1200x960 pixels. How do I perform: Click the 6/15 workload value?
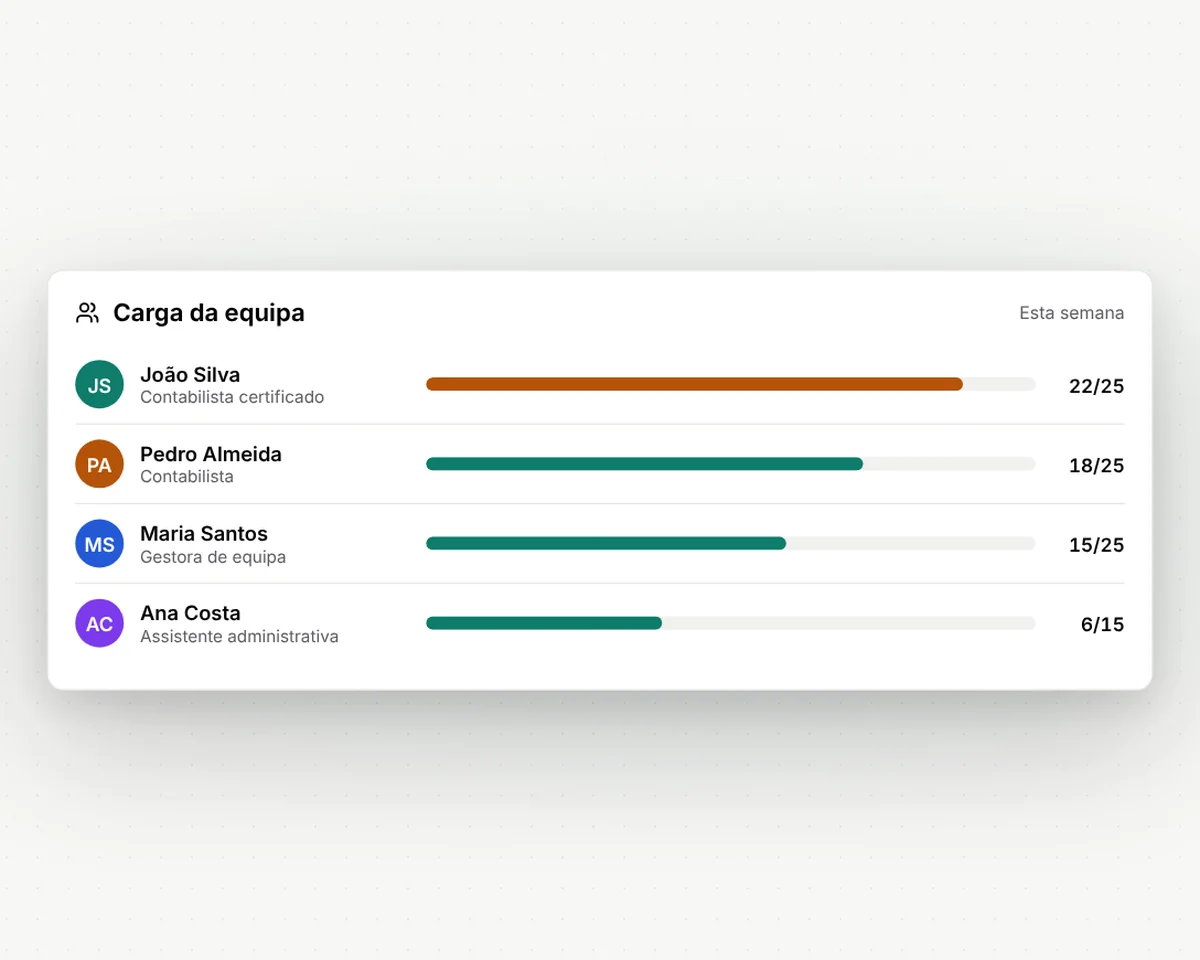[x=1102, y=625]
